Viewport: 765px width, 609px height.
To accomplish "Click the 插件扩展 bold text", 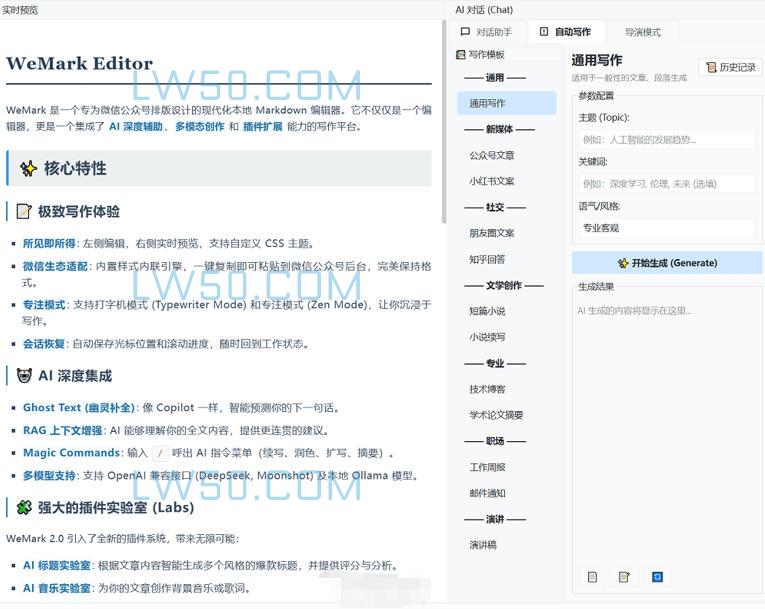I will pyautogui.click(x=262, y=126).
